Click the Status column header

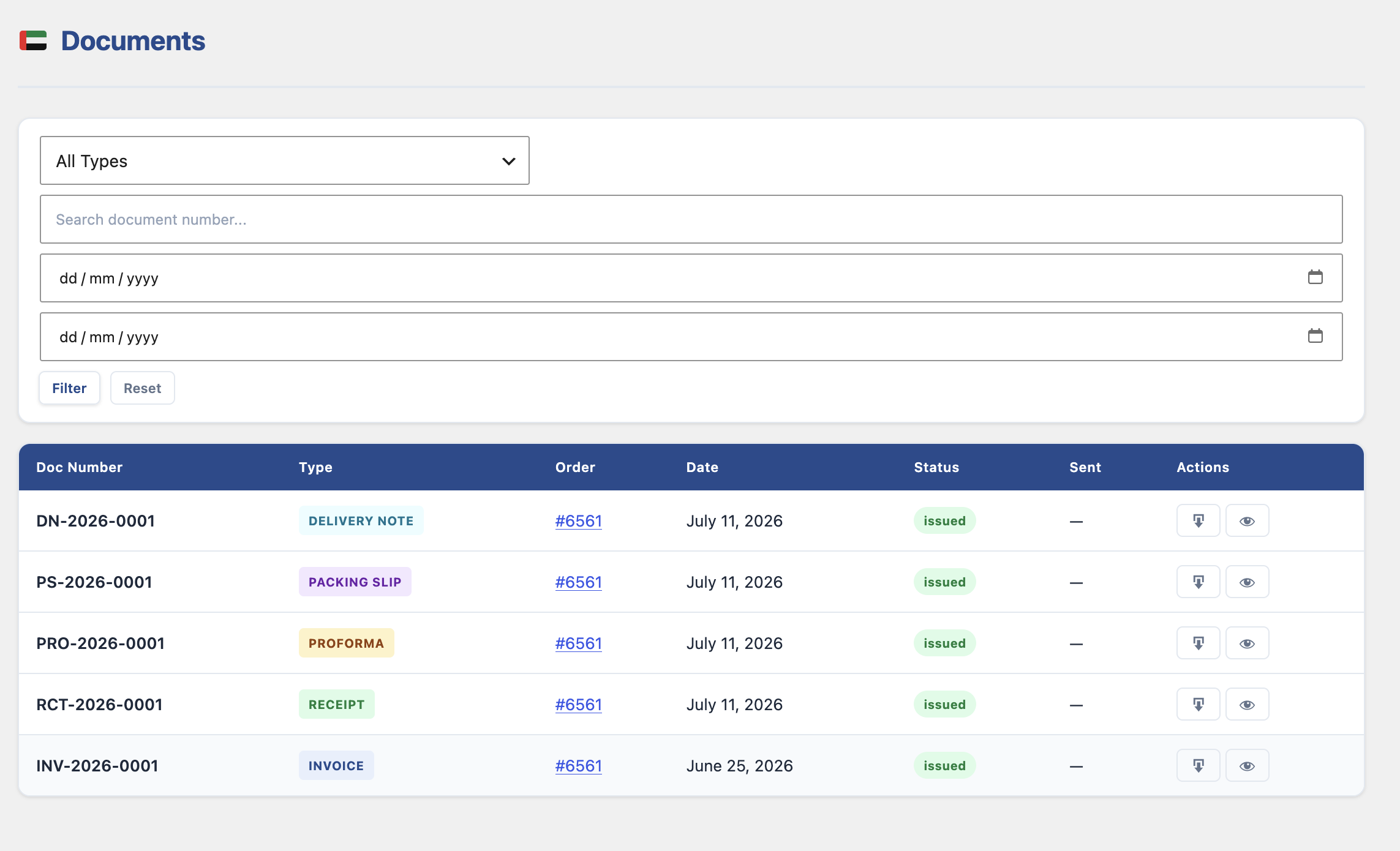pos(936,467)
